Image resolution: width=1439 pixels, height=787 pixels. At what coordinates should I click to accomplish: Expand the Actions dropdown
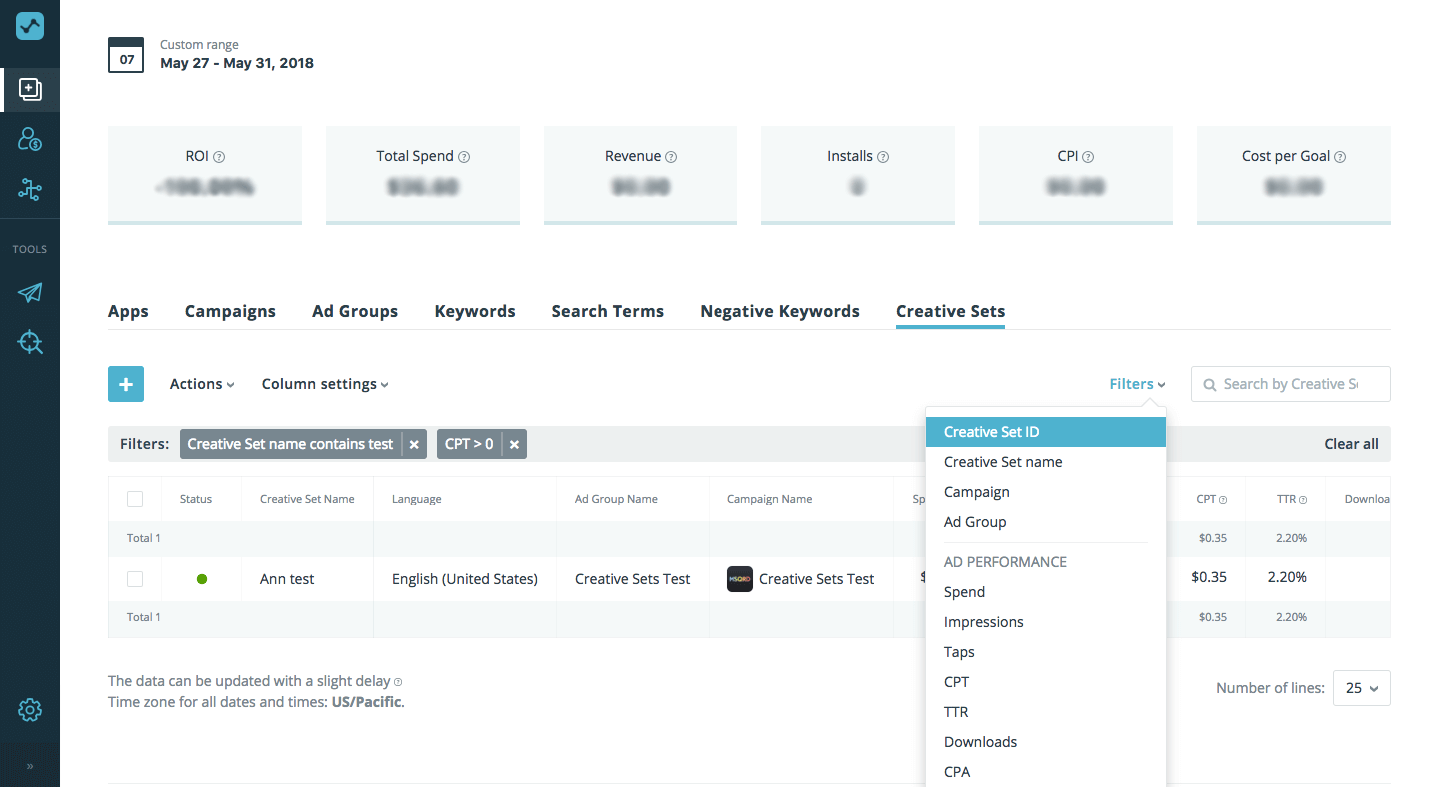[202, 384]
